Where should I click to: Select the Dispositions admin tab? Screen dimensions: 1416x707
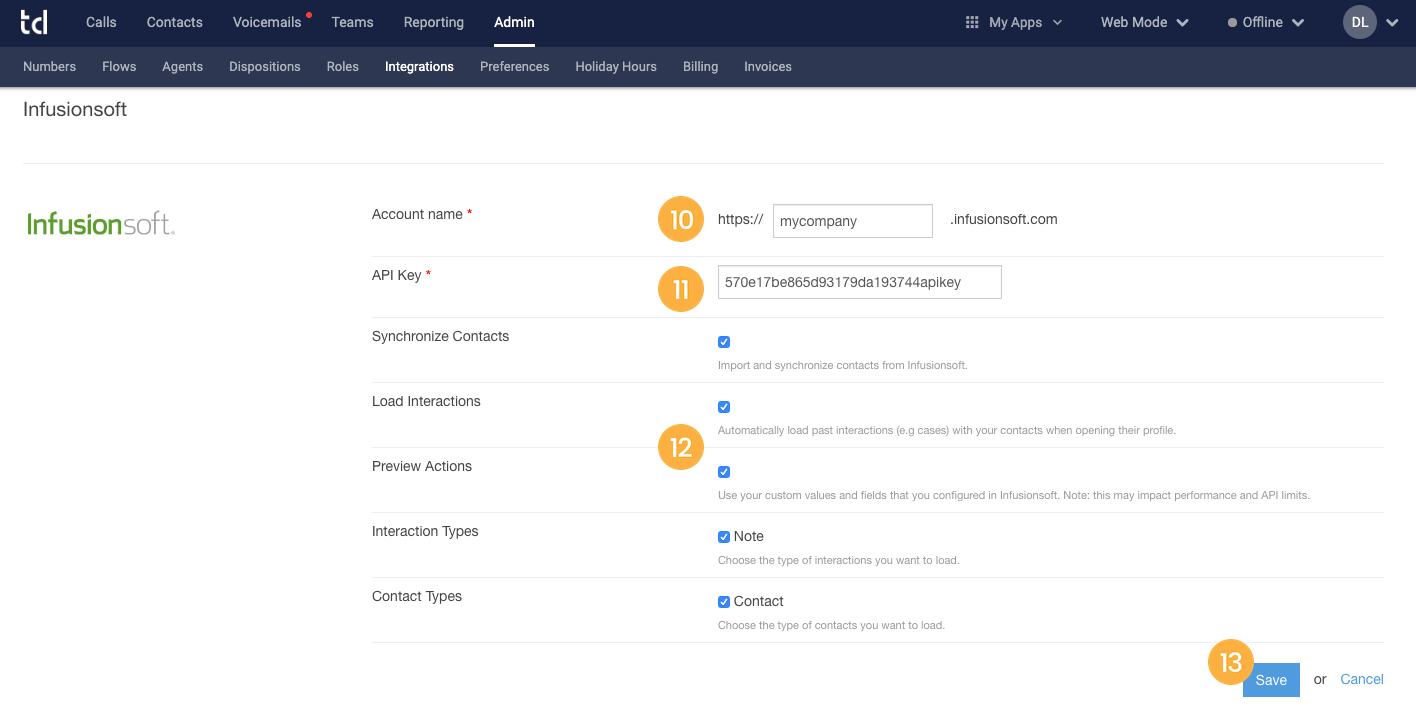pyautogui.click(x=264, y=66)
